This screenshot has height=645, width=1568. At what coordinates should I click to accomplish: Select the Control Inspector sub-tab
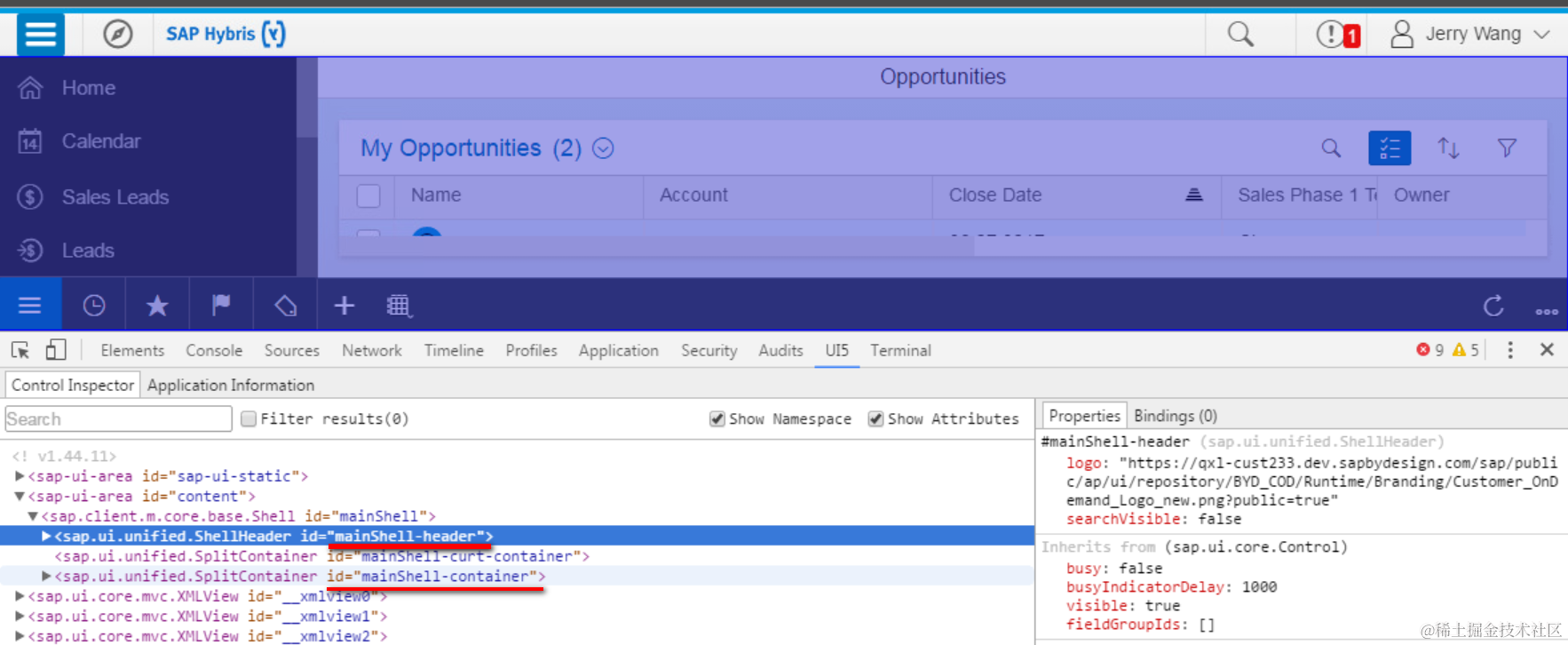[73, 385]
